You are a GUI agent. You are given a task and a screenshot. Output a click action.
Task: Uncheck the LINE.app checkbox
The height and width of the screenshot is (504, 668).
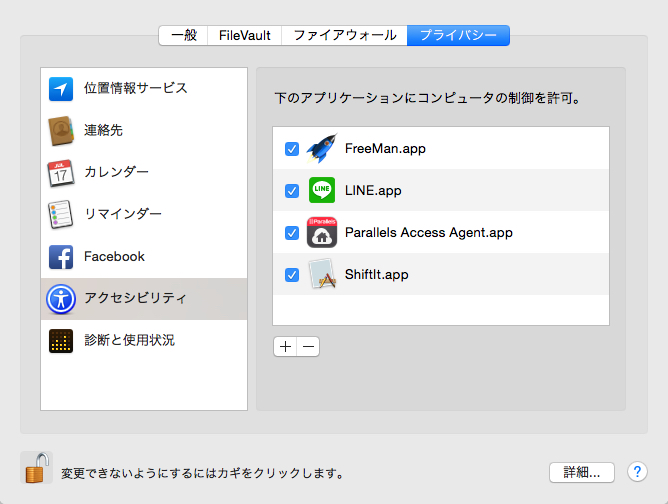(x=292, y=191)
